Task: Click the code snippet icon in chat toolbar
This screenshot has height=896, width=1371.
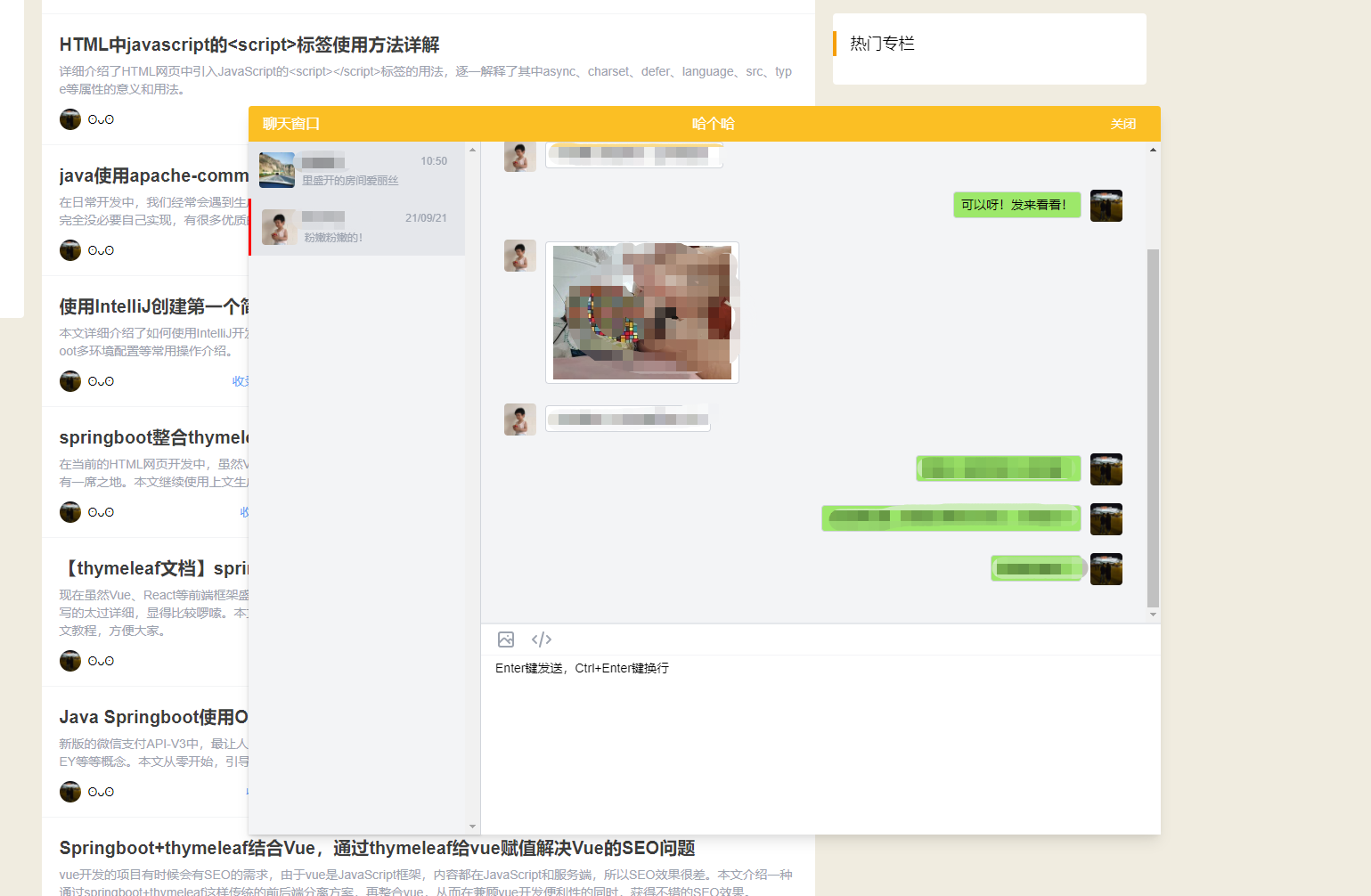Action: (x=542, y=639)
